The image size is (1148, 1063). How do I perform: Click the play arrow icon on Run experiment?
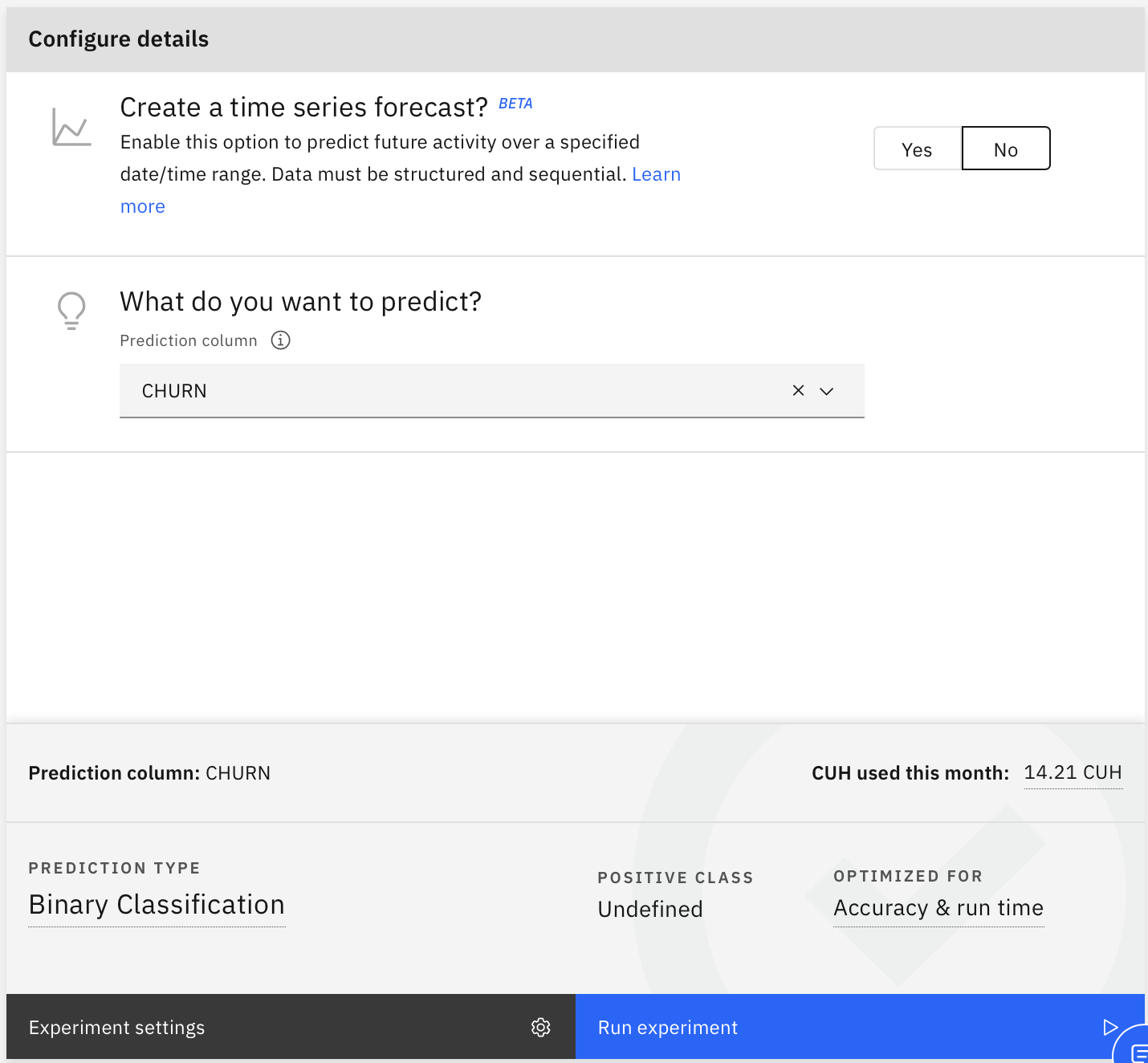1110,1028
